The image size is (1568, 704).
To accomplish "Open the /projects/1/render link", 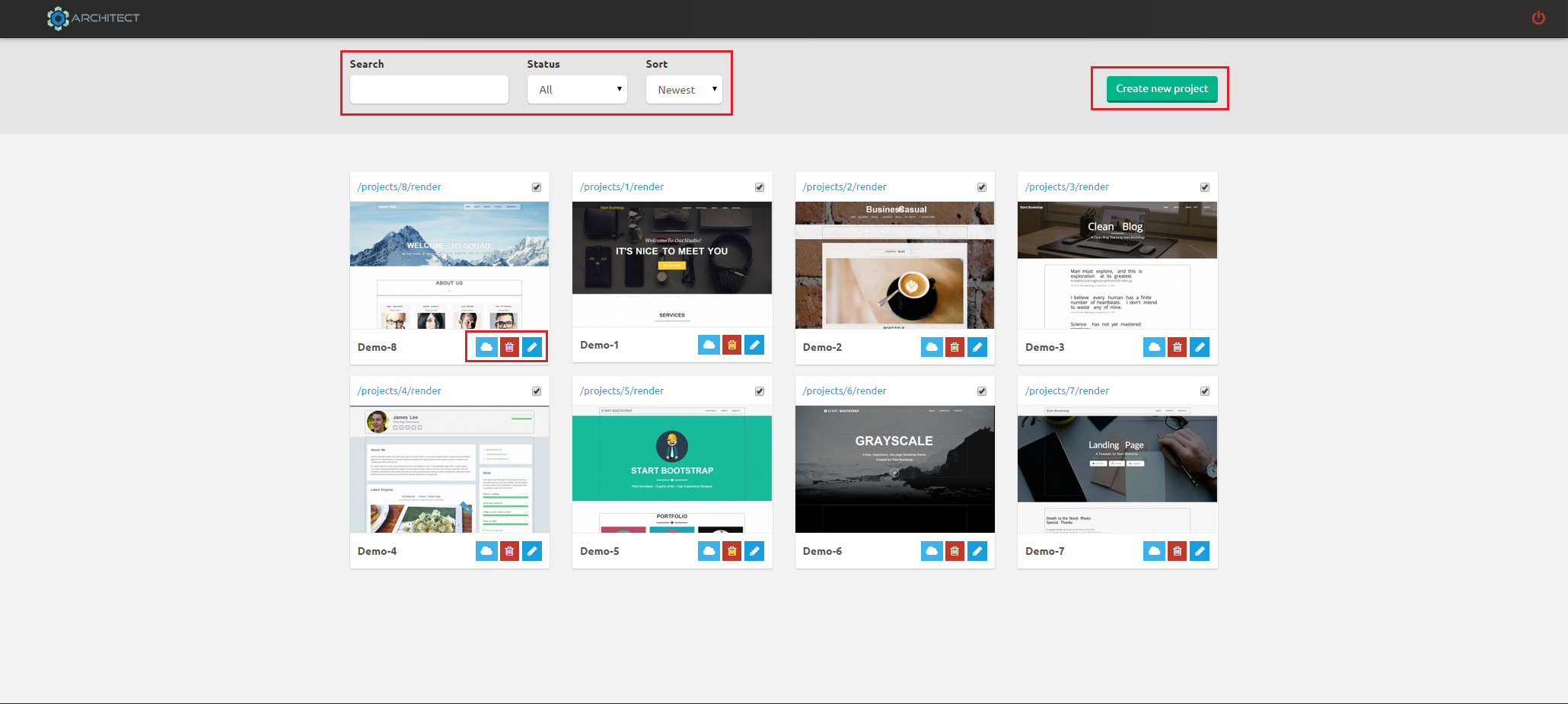I will point(621,187).
